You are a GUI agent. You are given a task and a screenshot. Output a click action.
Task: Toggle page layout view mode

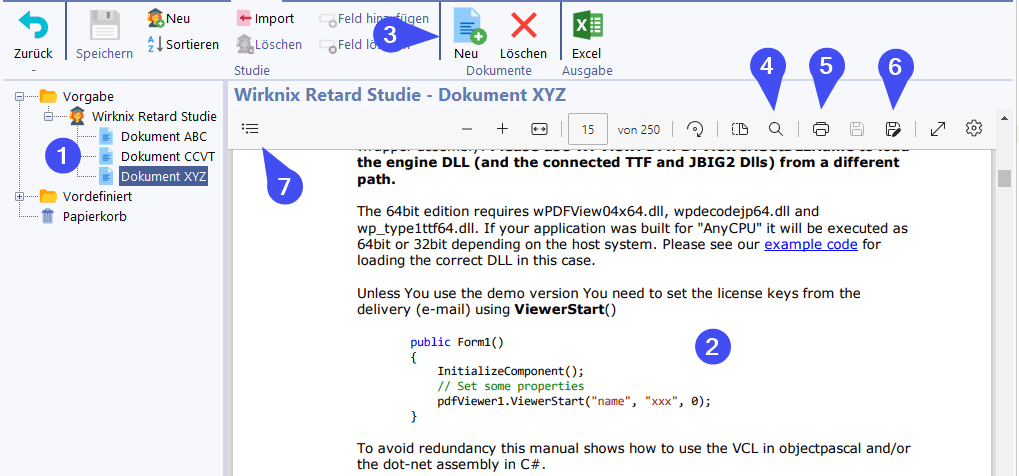click(x=739, y=129)
